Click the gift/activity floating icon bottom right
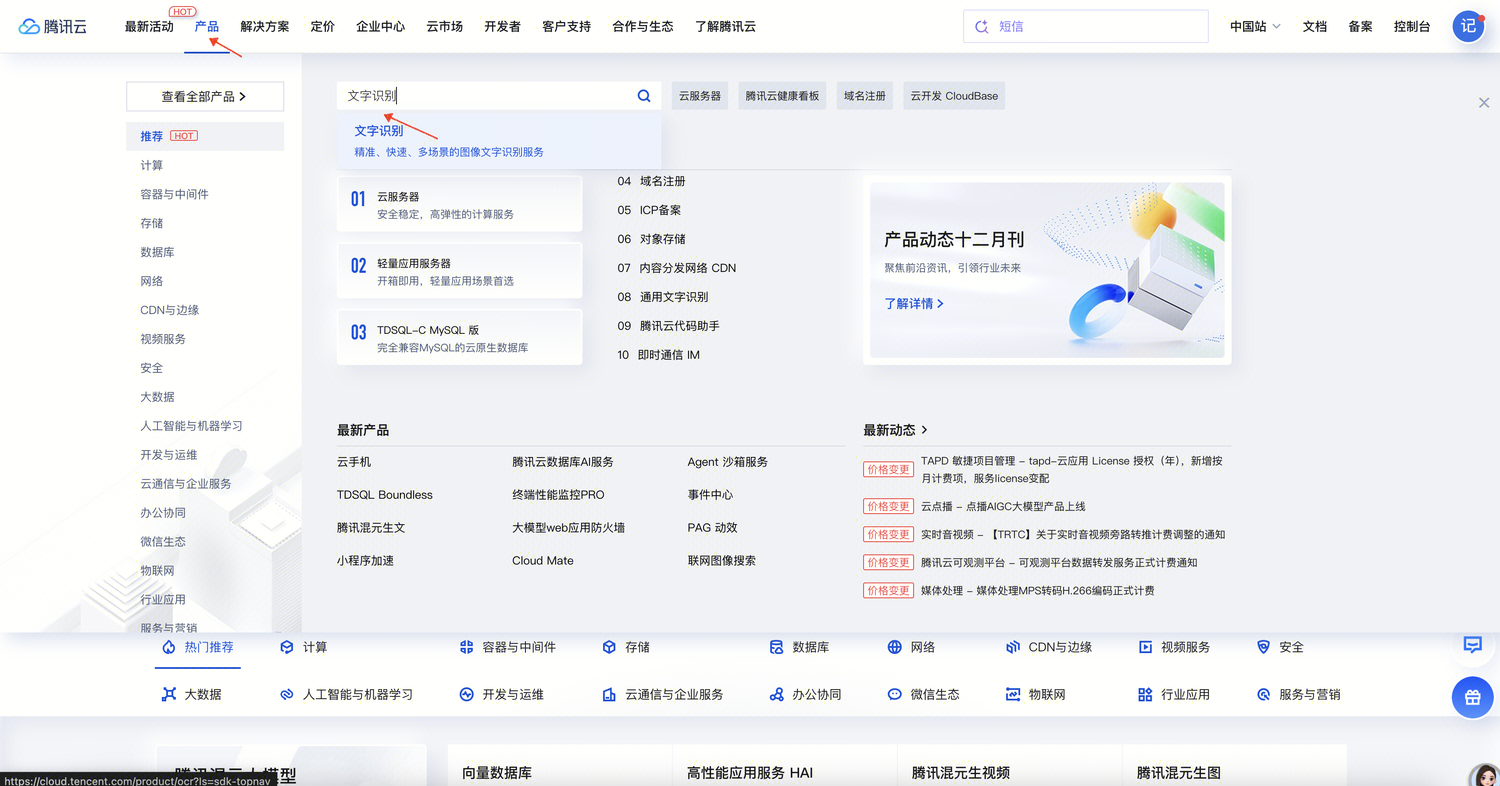Viewport: 1500px width, 786px height. tap(1472, 697)
